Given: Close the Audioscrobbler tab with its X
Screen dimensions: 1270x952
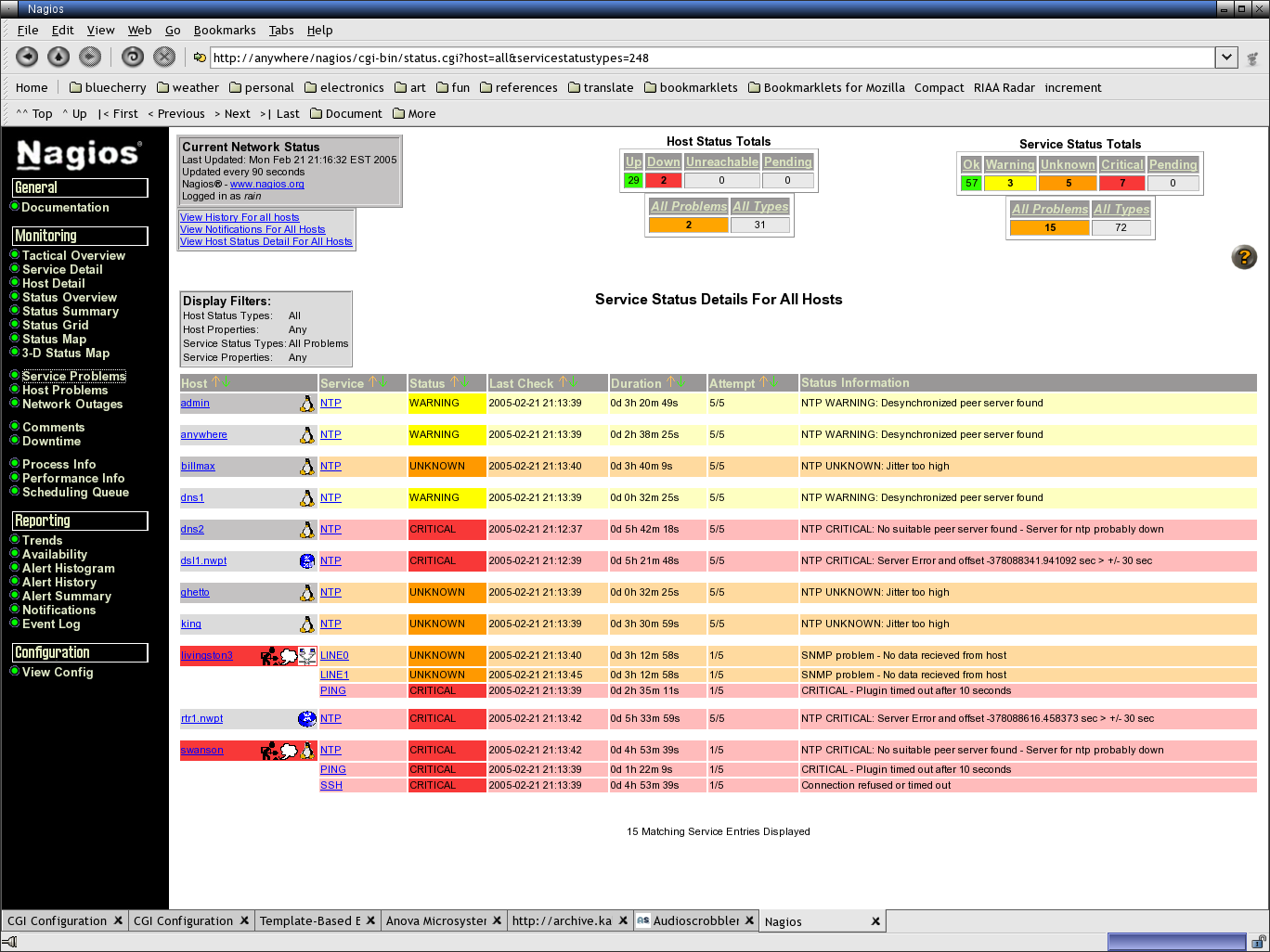Looking at the screenshot, I should click(751, 920).
